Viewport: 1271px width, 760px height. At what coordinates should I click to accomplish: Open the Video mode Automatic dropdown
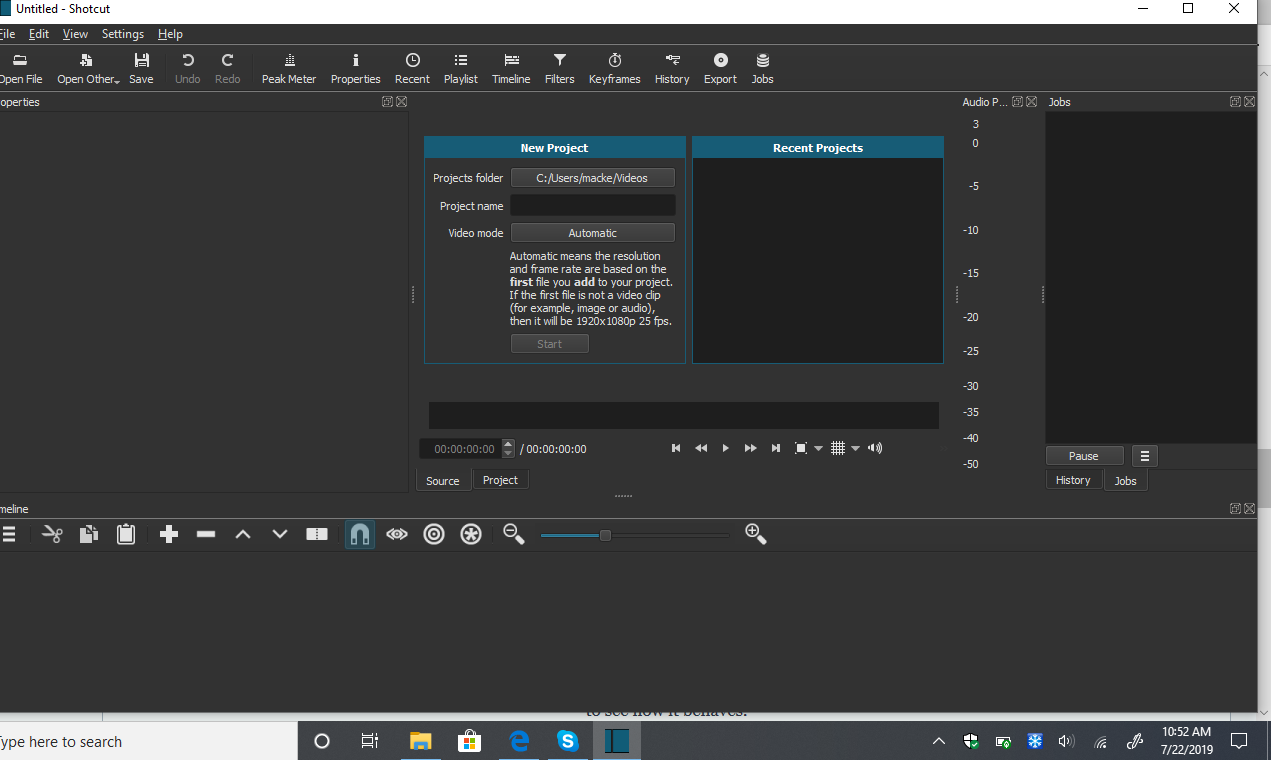[x=592, y=233]
